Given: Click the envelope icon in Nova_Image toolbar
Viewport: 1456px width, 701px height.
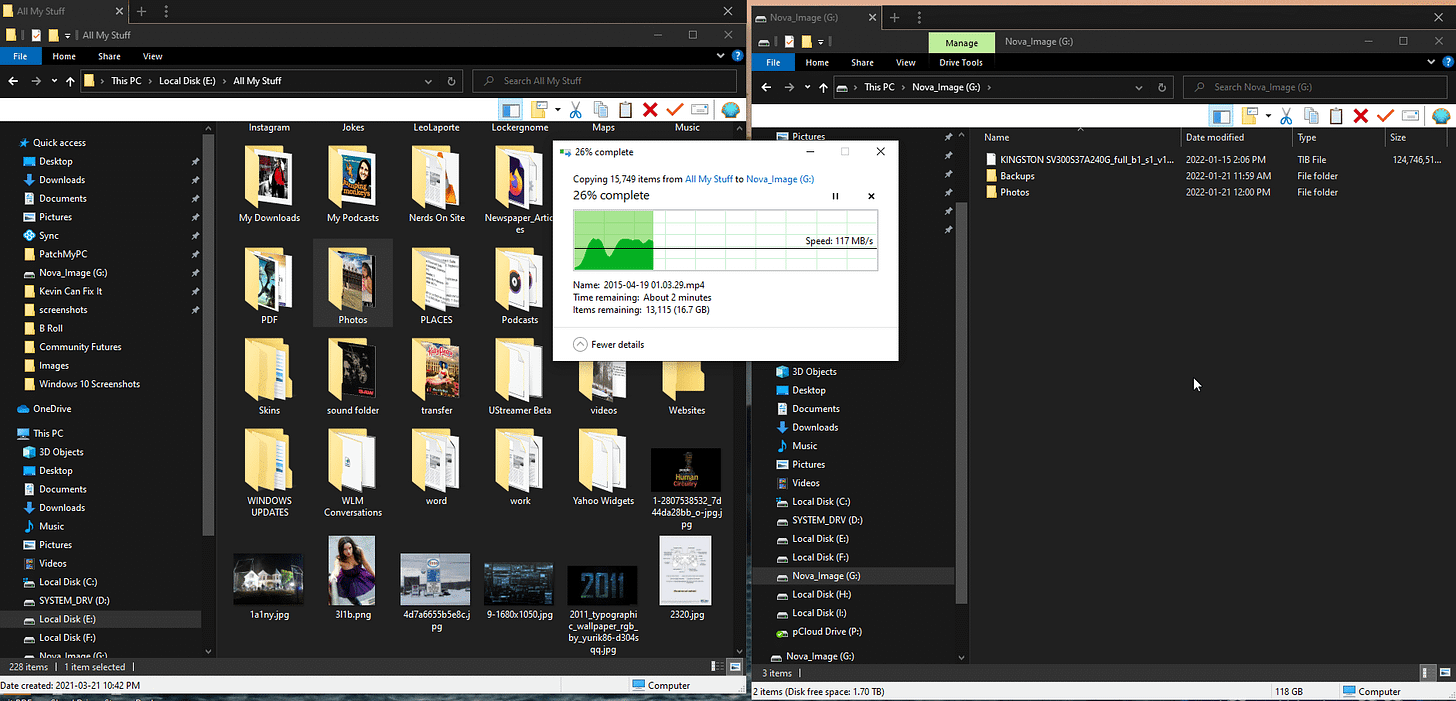Looking at the screenshot, I should click(x=1410, y=116).
